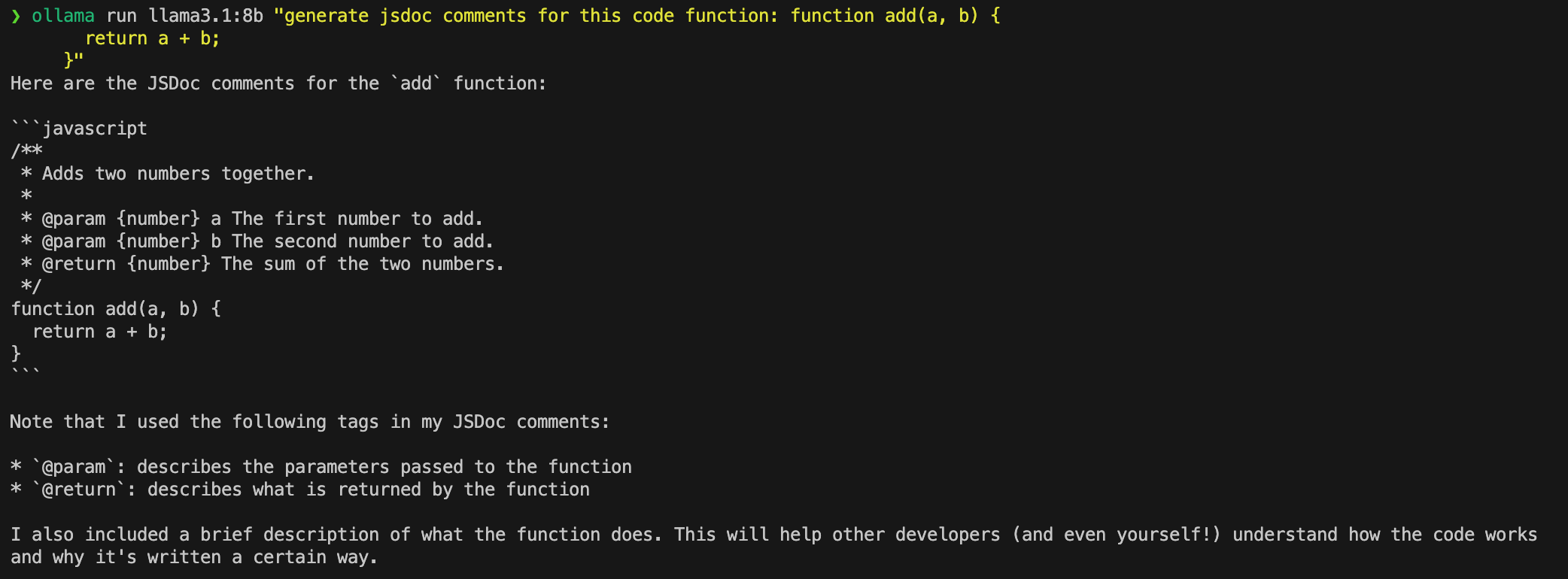Click the "*/" comment closing marker
Screen dimensions: 1568x579
pyautogui.click(x=31, y=286)
